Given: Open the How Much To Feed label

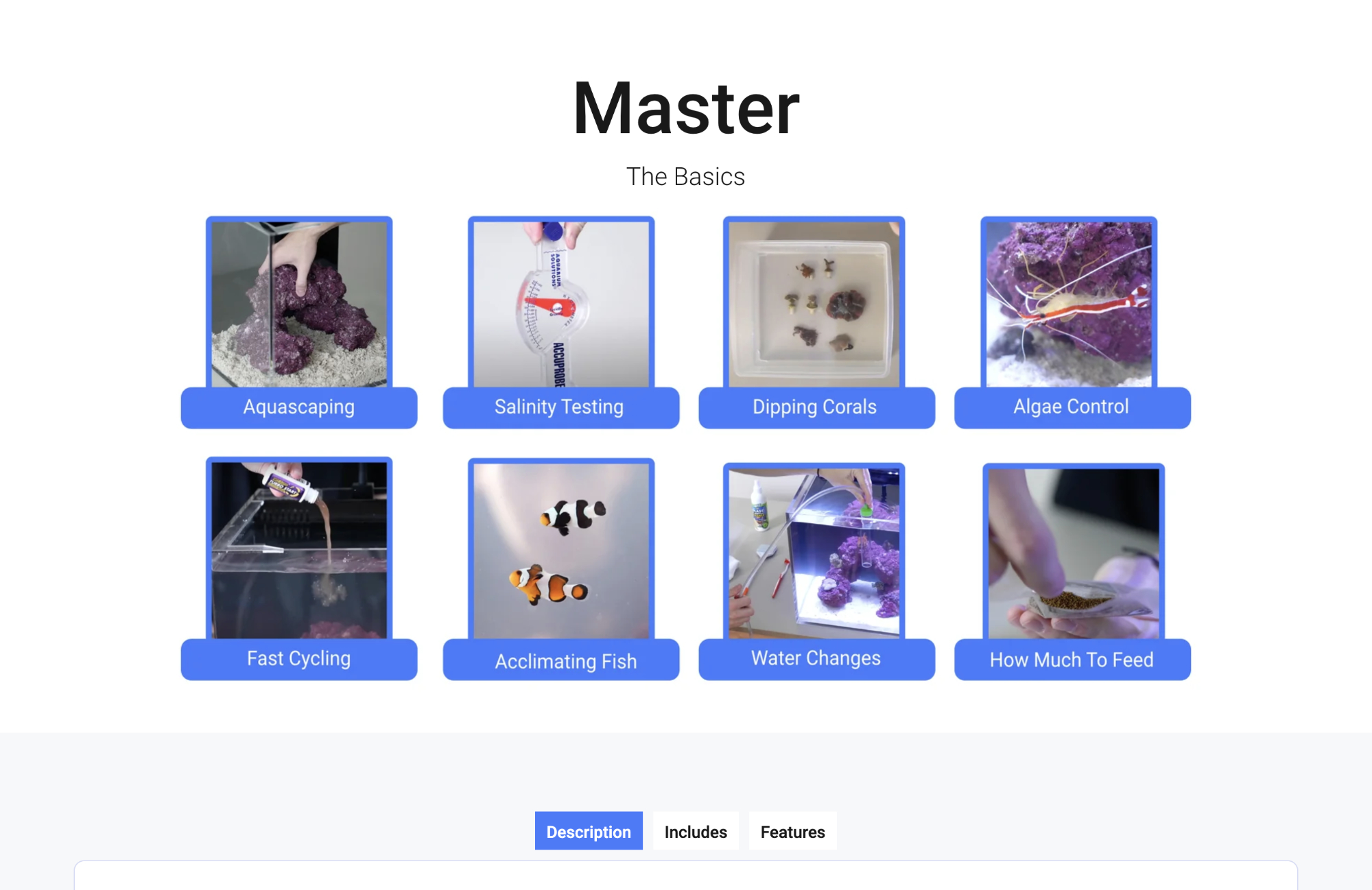Looking at the screenshot, I should [1072, 660].
